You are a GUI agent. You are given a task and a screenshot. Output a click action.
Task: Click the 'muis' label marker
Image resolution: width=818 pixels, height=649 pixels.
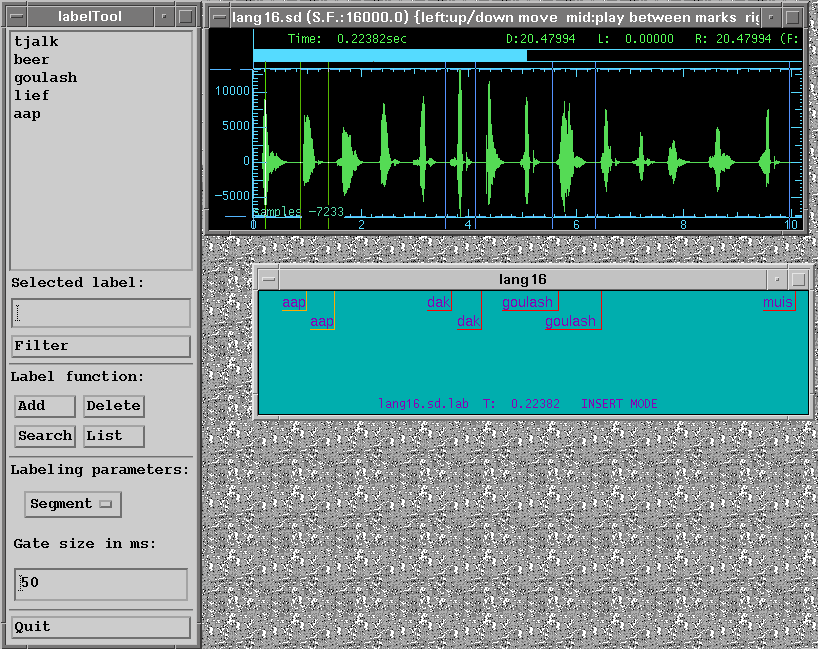pos(778,302)
